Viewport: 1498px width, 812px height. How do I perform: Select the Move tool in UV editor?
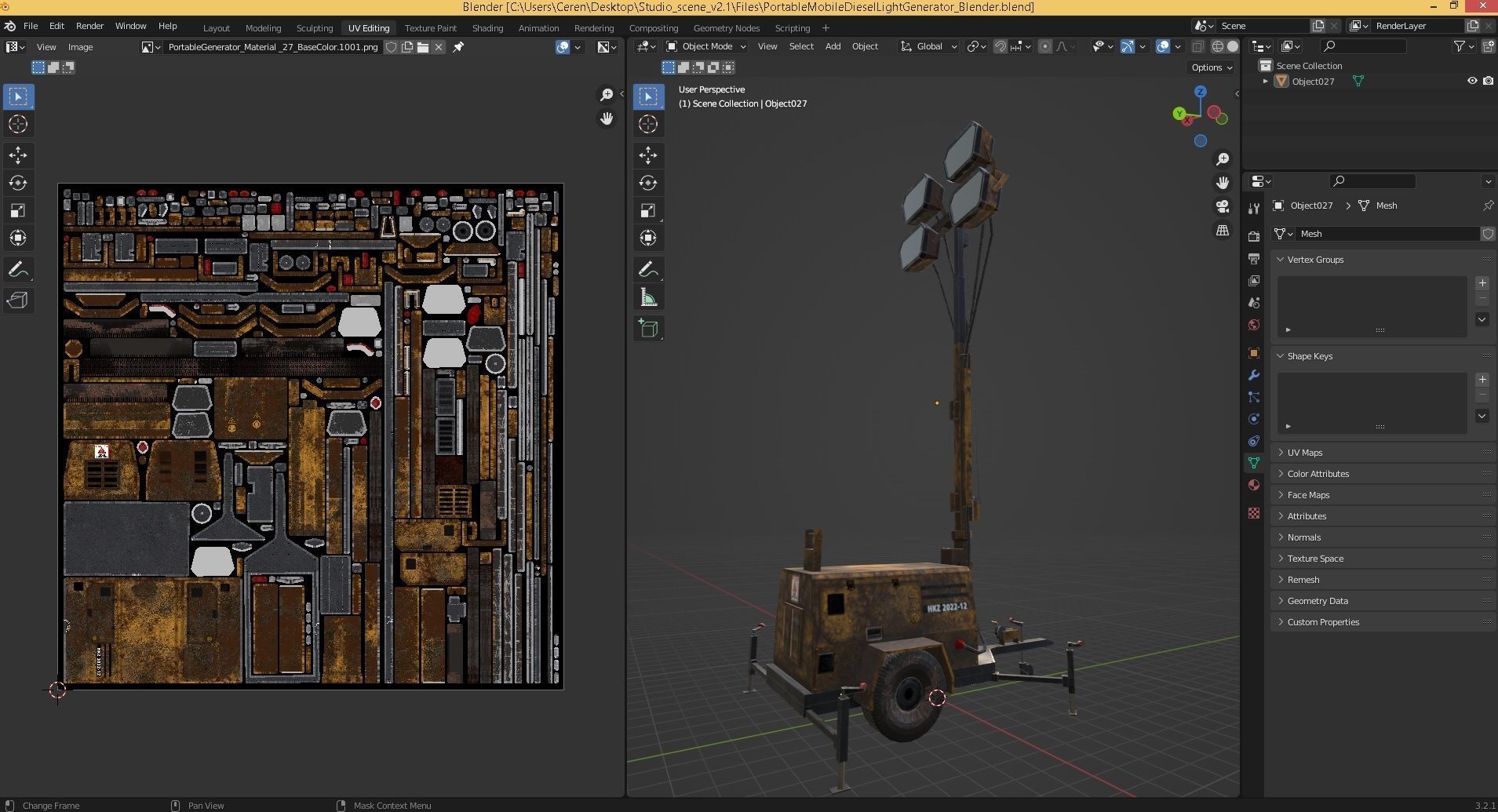click(x=18, y=155)
